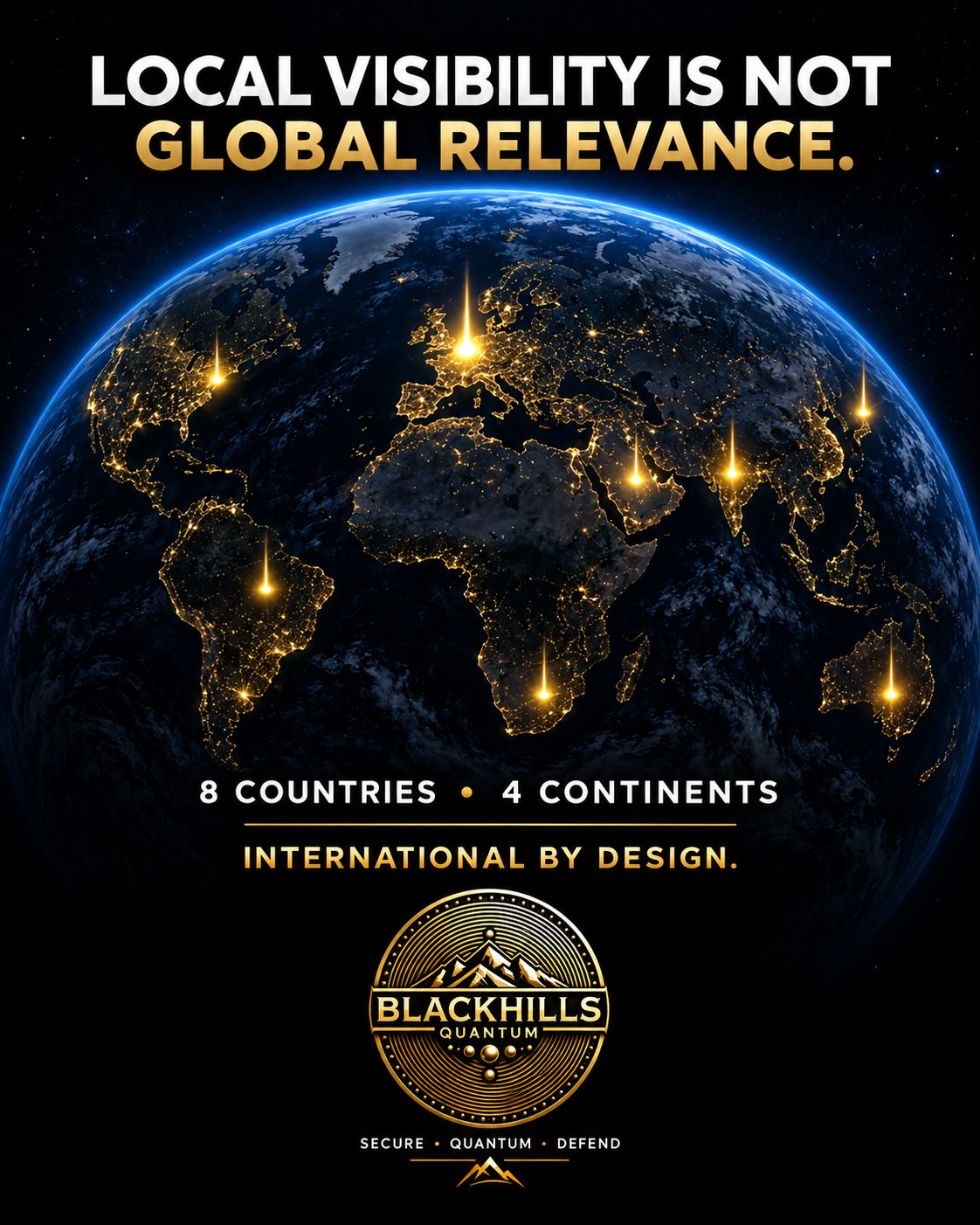Click 'QUANTUM' in the footer motto line
The image size is (980, 1225).
490,1143
